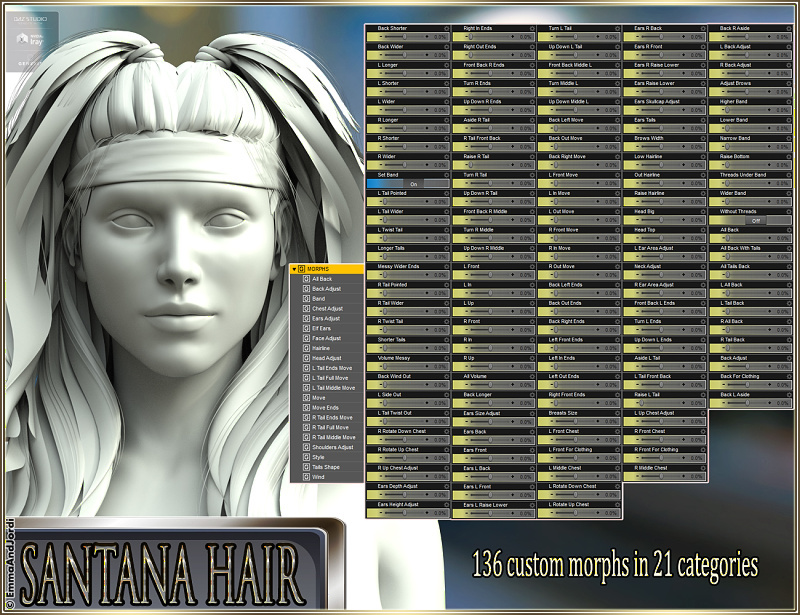Select the Face Adjust category
The image size is (800, 615).
click(x=327, y=338)
